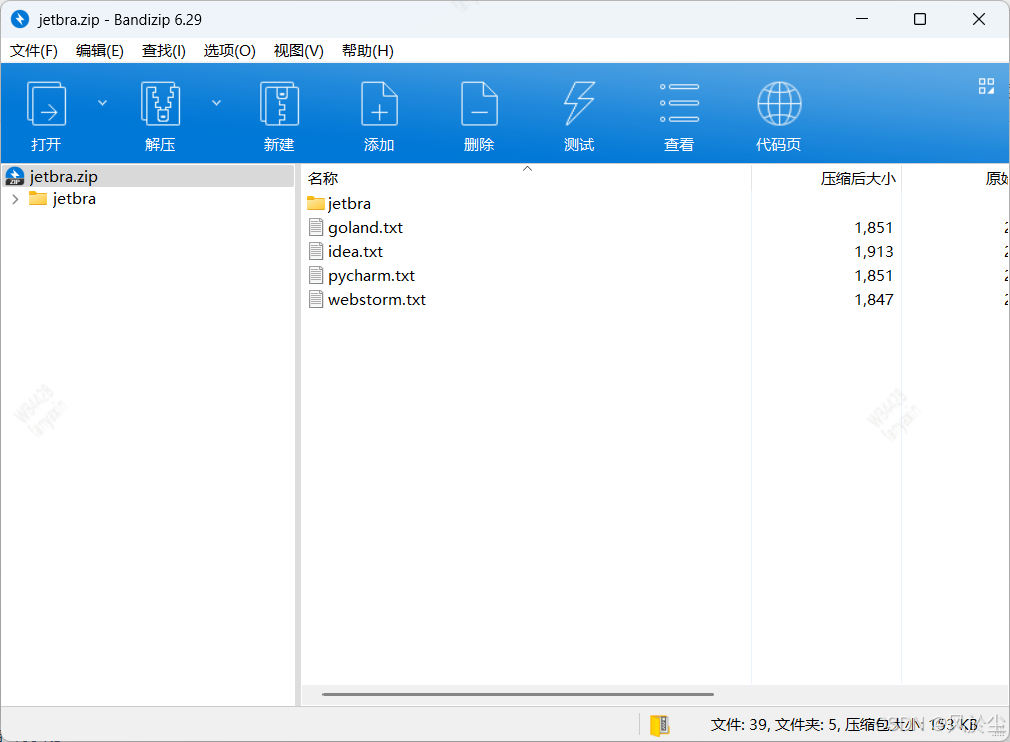1010x742 pixels.
Task: Click the 添加 (Add files) icon
Action: click(379, 104)
